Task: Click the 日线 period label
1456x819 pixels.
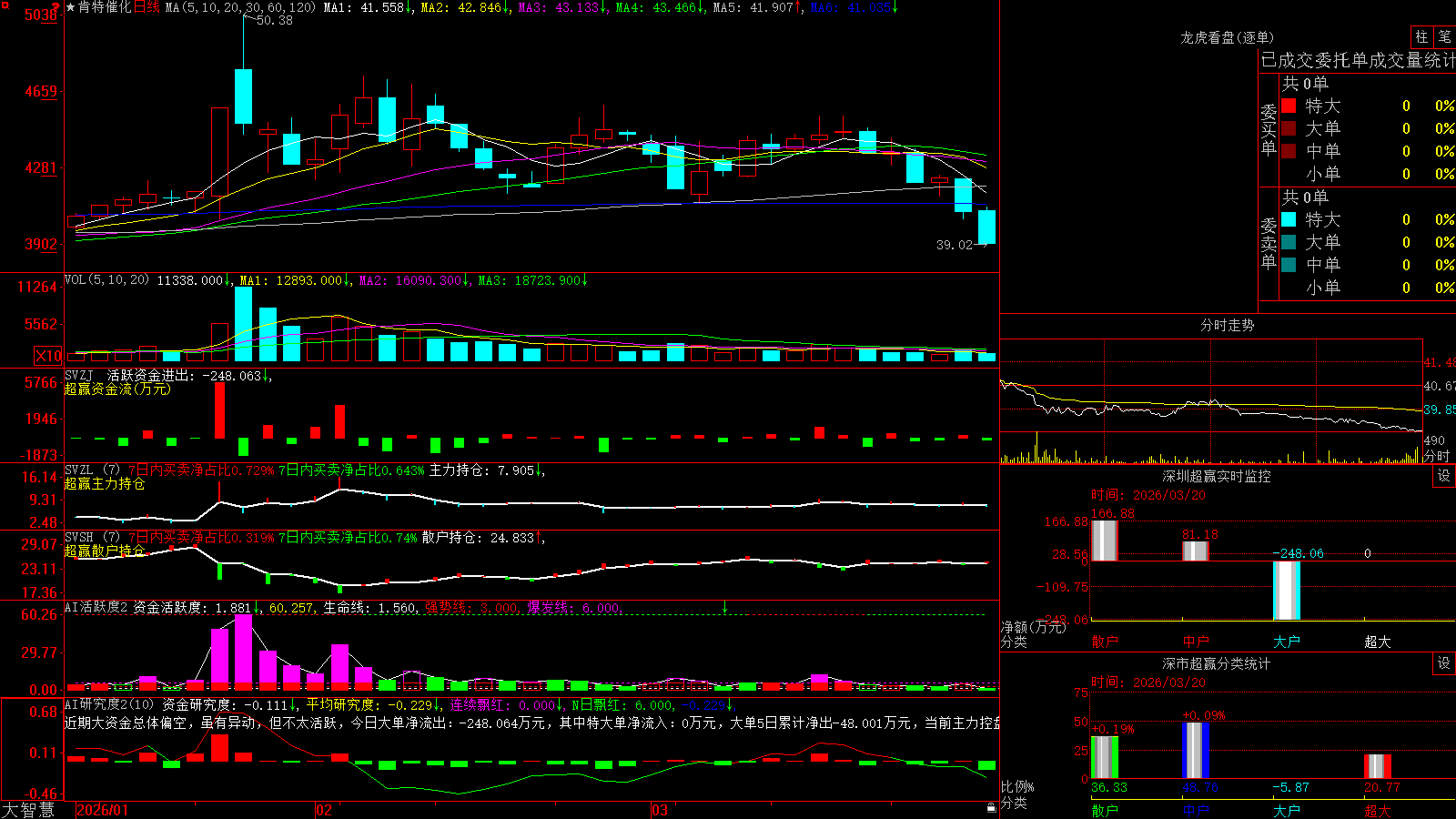Action: (x=147, y=7)
